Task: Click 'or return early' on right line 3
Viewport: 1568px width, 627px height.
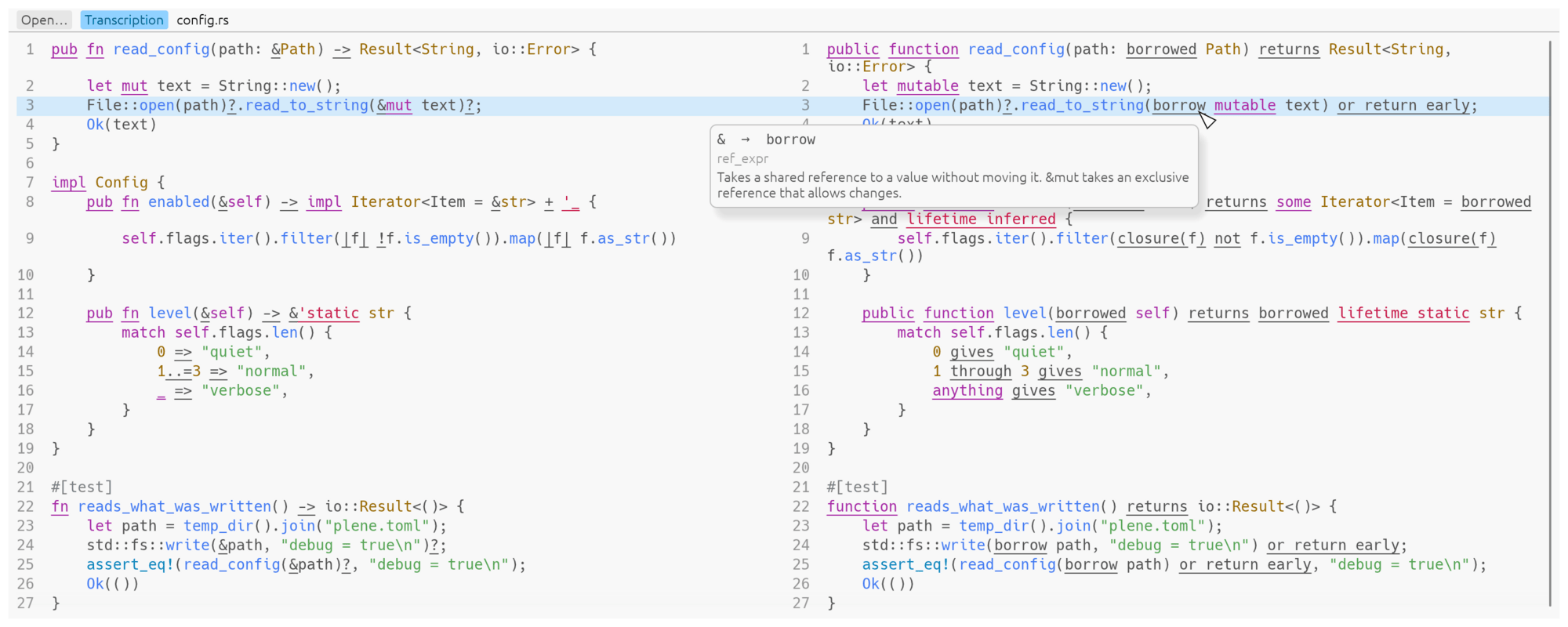Action: 1403,105
